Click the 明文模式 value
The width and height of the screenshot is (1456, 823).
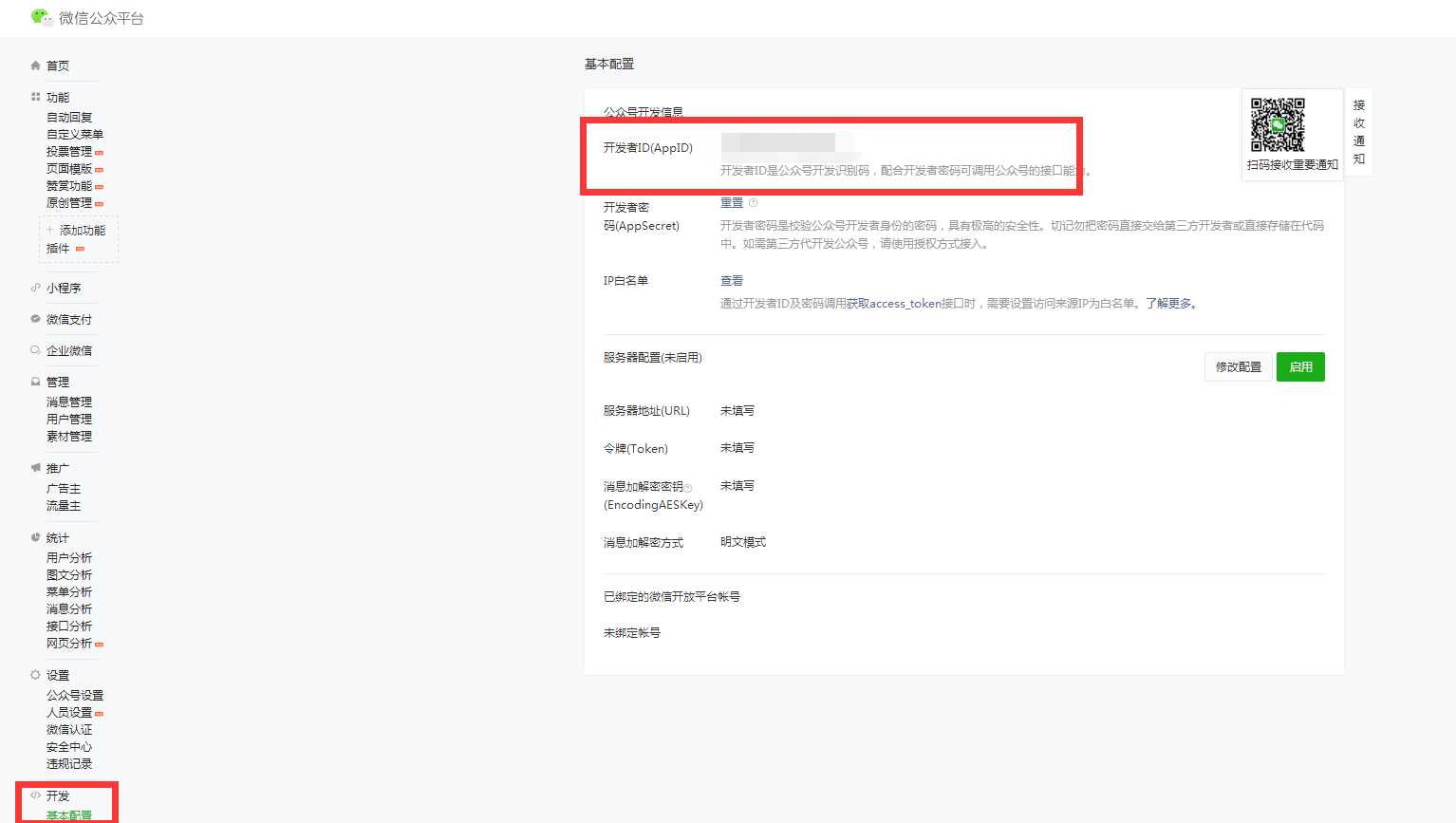click(743, 542)
